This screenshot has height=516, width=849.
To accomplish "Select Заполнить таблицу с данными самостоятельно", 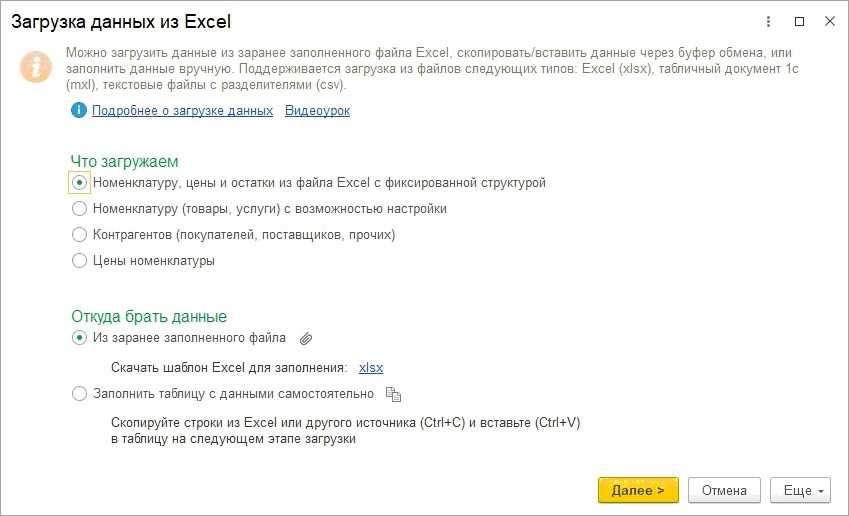I will tap(80, 394).
